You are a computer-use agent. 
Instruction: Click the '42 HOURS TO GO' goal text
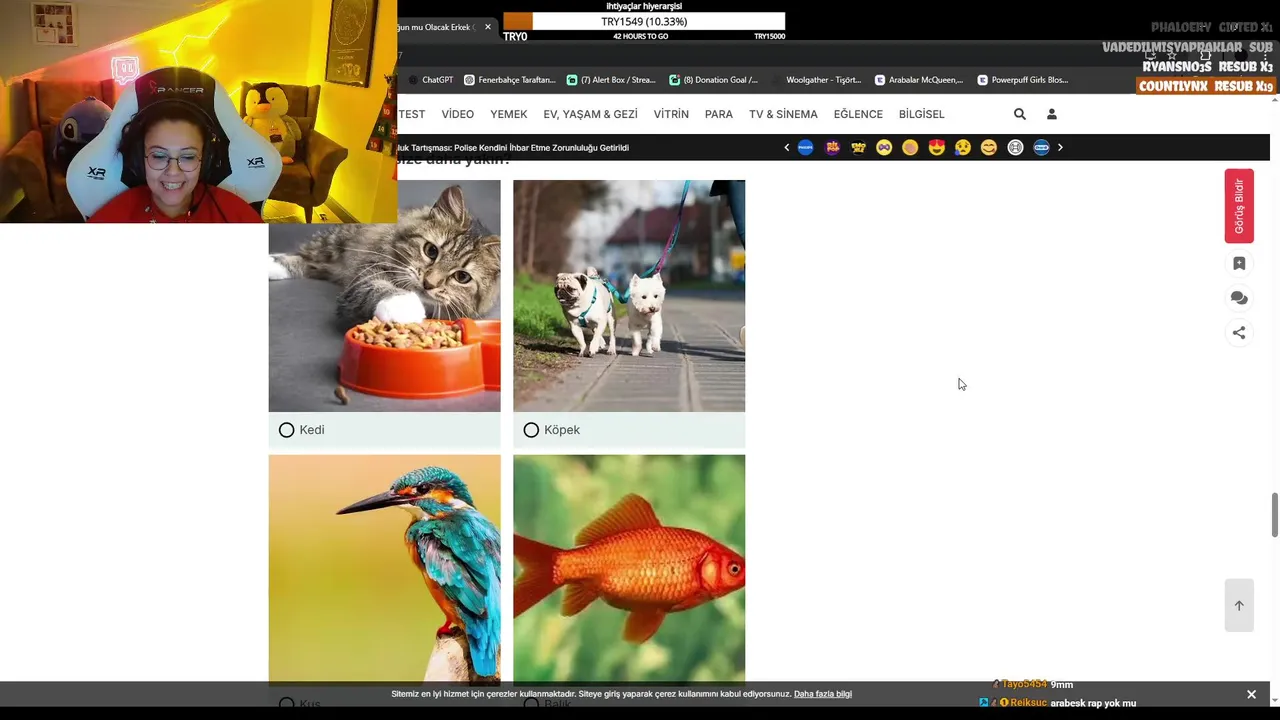pos(640,36)
